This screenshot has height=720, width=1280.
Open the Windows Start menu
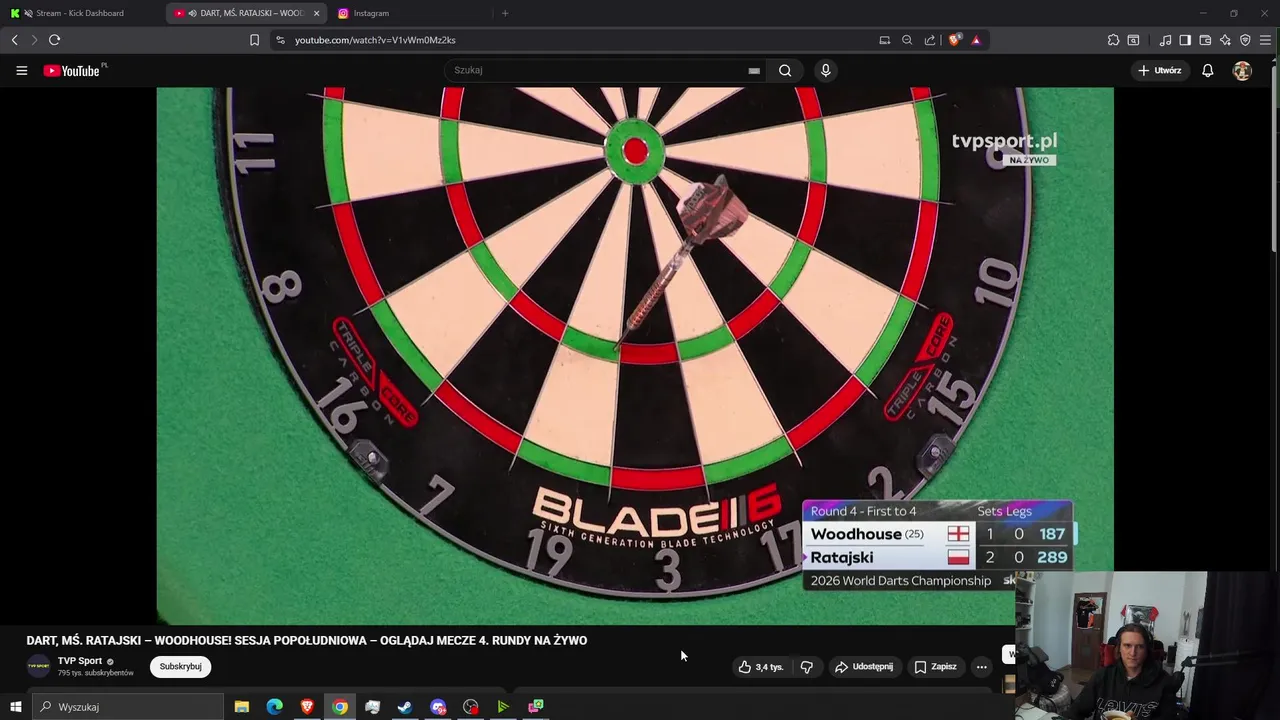pos(15,707)
